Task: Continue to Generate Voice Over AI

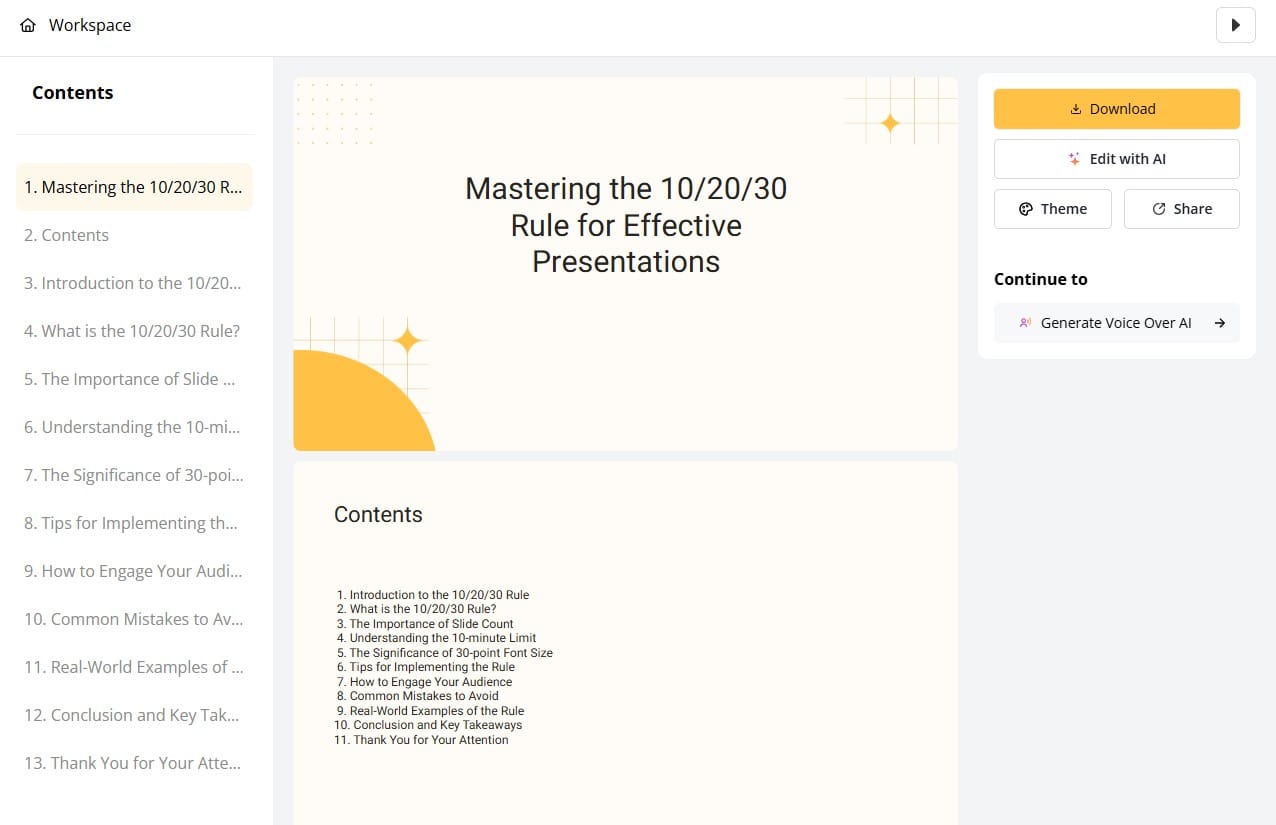Action: click(x=1116, y=323)
